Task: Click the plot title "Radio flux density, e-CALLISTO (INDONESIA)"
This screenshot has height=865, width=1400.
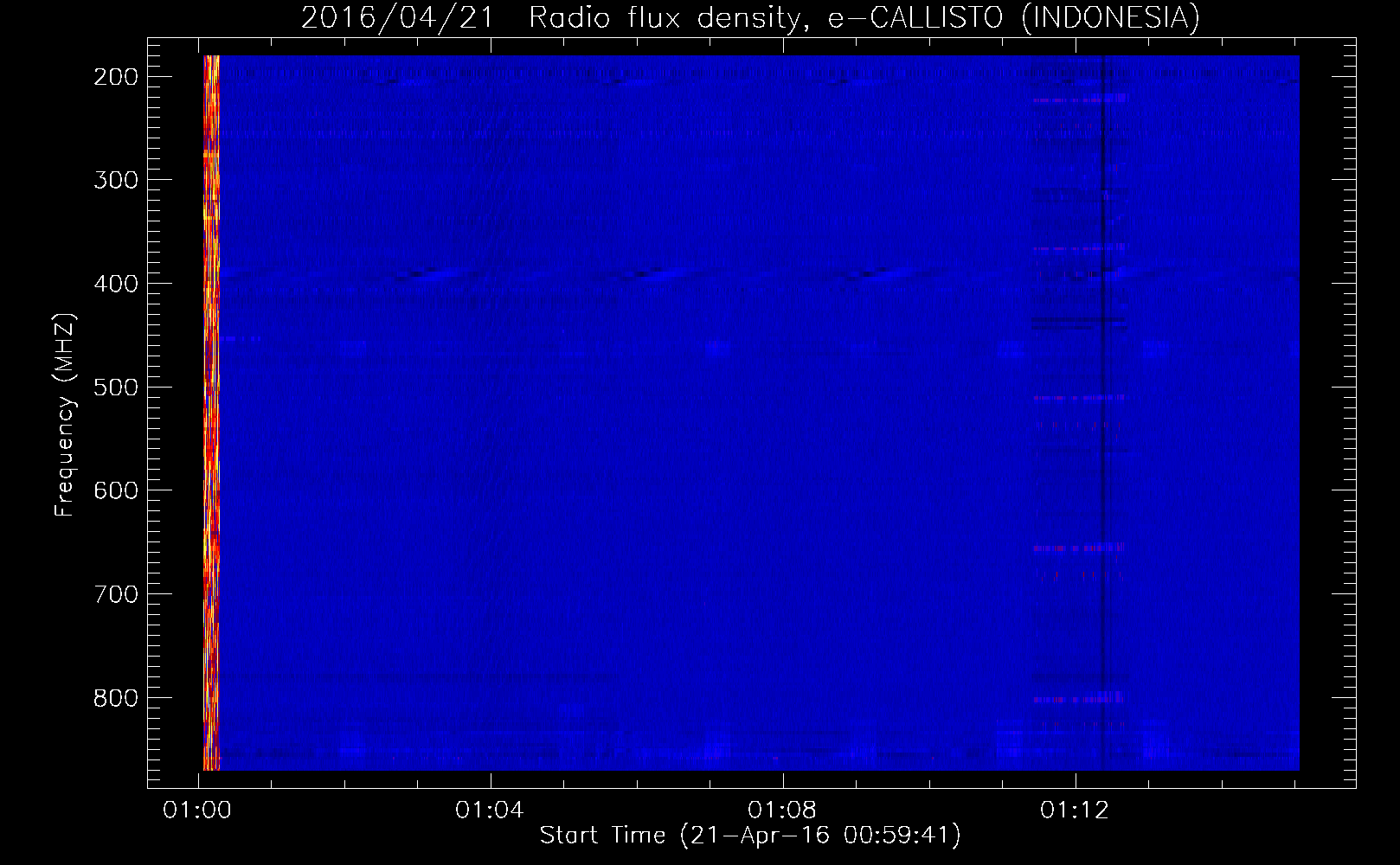Action: click(x=864, y=17)
